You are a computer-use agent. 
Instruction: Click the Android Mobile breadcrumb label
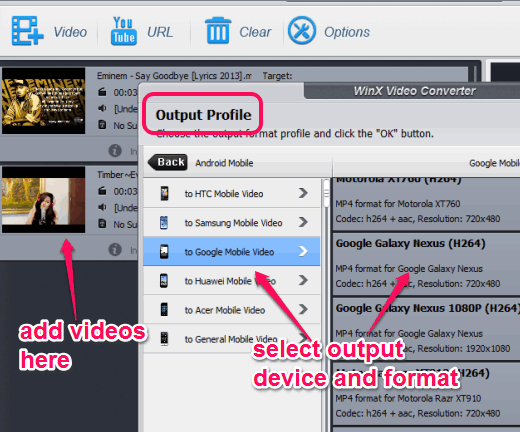pos(224,163)
